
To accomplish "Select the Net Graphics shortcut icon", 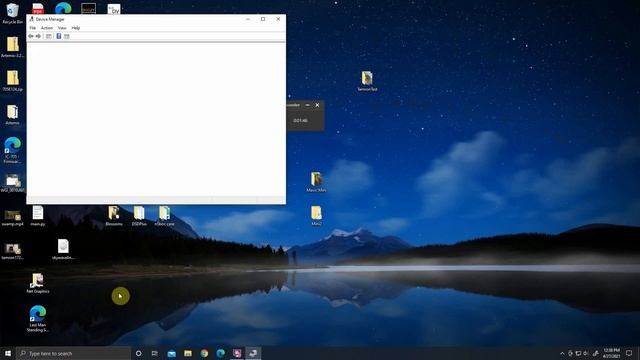I will pos(38,283).
